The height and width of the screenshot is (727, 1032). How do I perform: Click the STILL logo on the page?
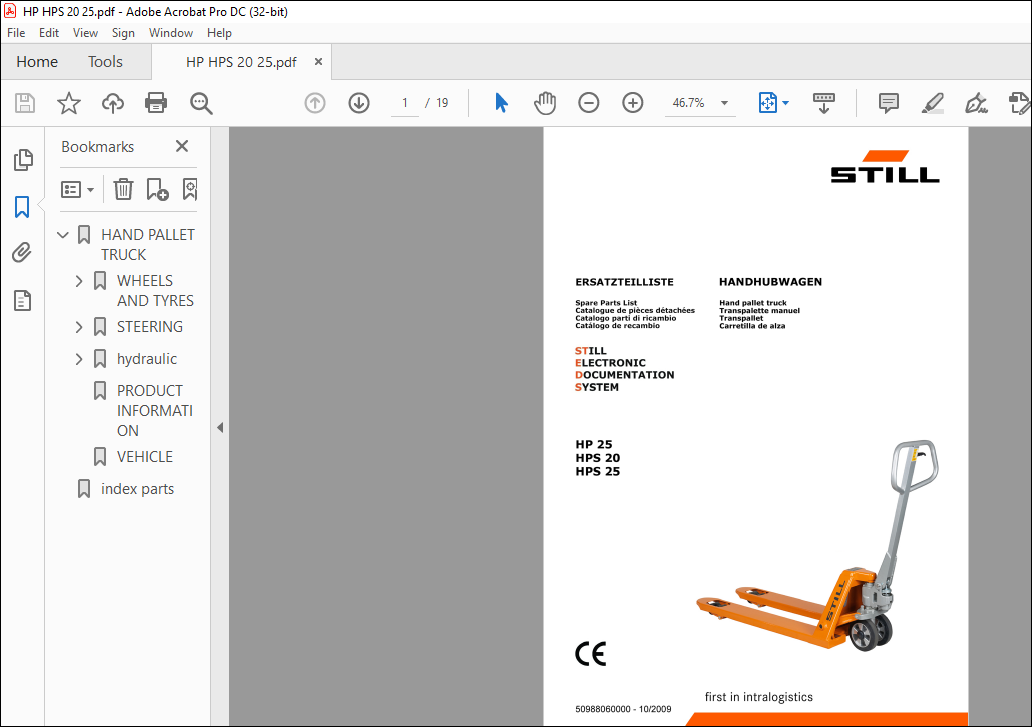885,166
